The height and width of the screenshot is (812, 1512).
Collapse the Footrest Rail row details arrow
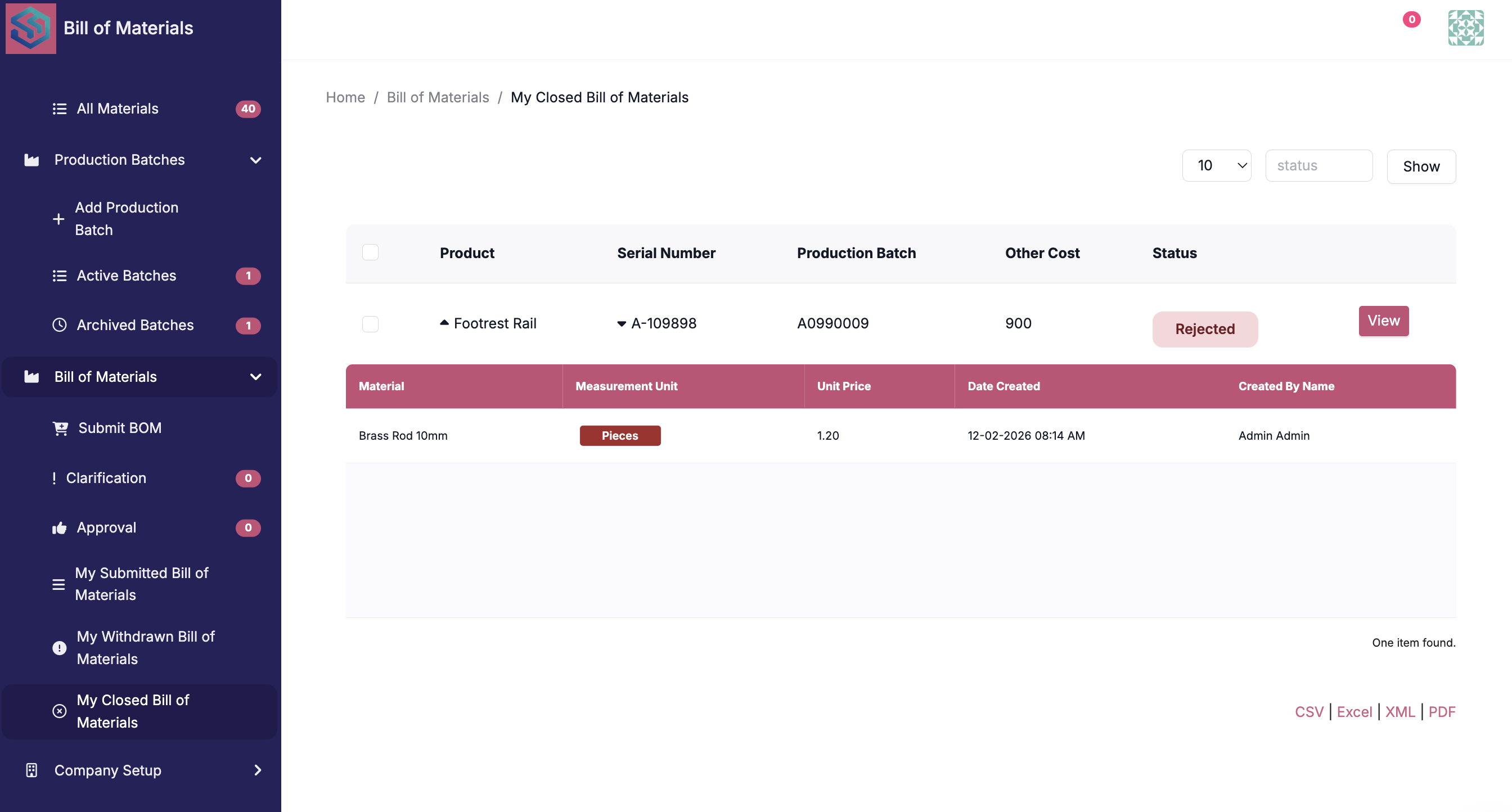coord(444,323)
